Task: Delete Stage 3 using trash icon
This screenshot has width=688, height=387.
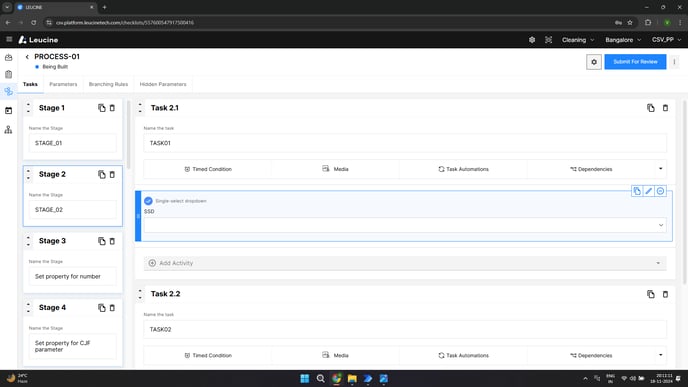Action: coord(112,241)
